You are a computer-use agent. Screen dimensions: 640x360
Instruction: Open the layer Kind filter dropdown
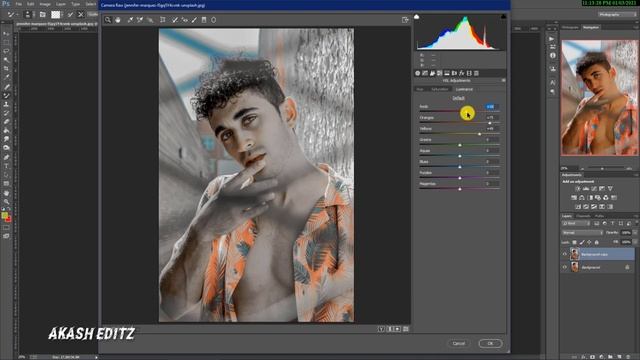click(576, 224)
